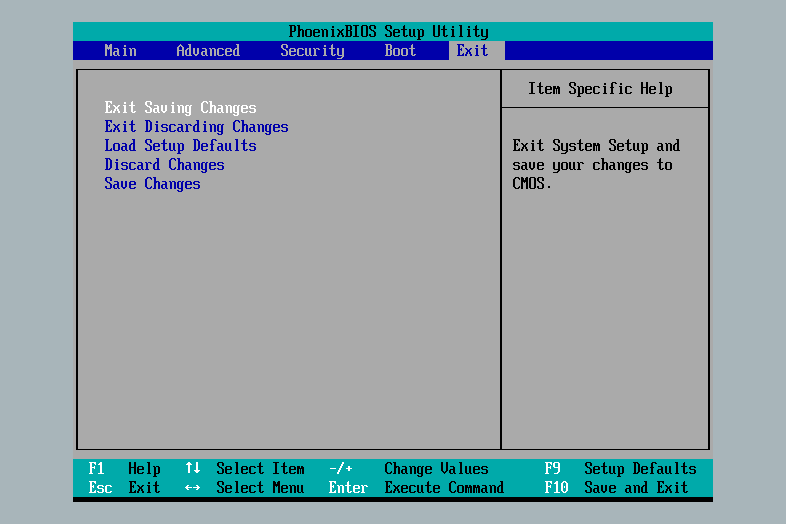The height and width of the screenshot is (524, 786).
Task: Choose the Discard Changes option
Action: click(164, 165)
